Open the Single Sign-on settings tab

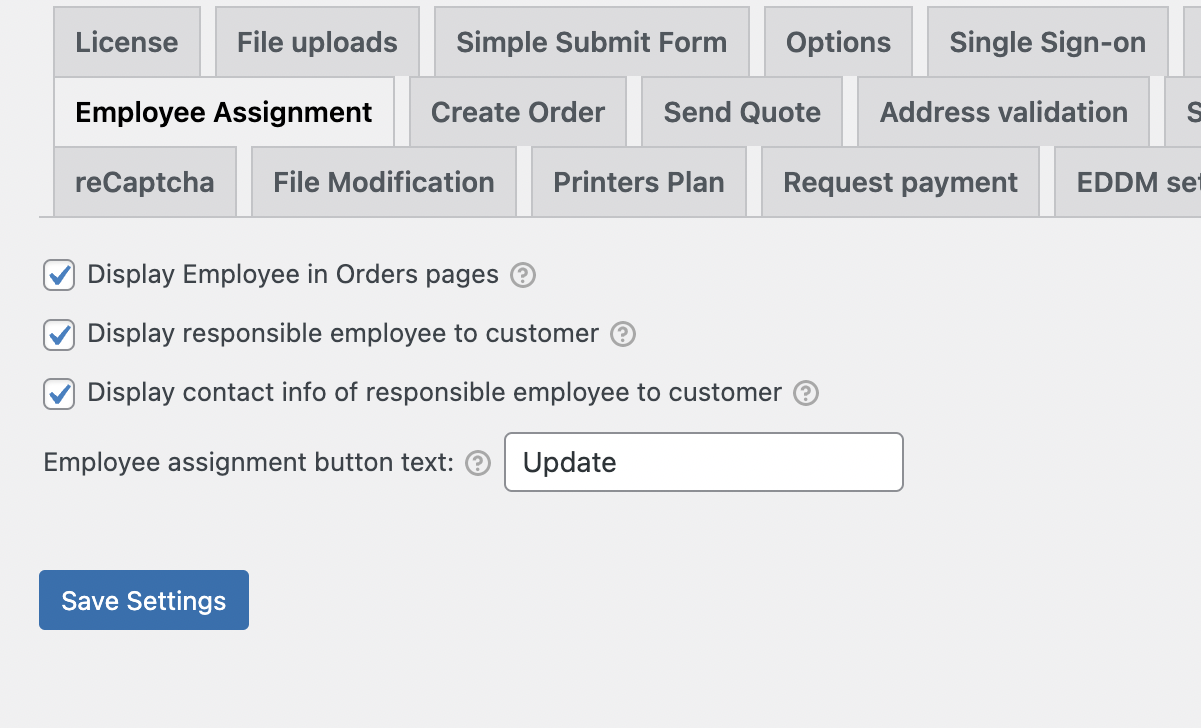point(1046,42)
